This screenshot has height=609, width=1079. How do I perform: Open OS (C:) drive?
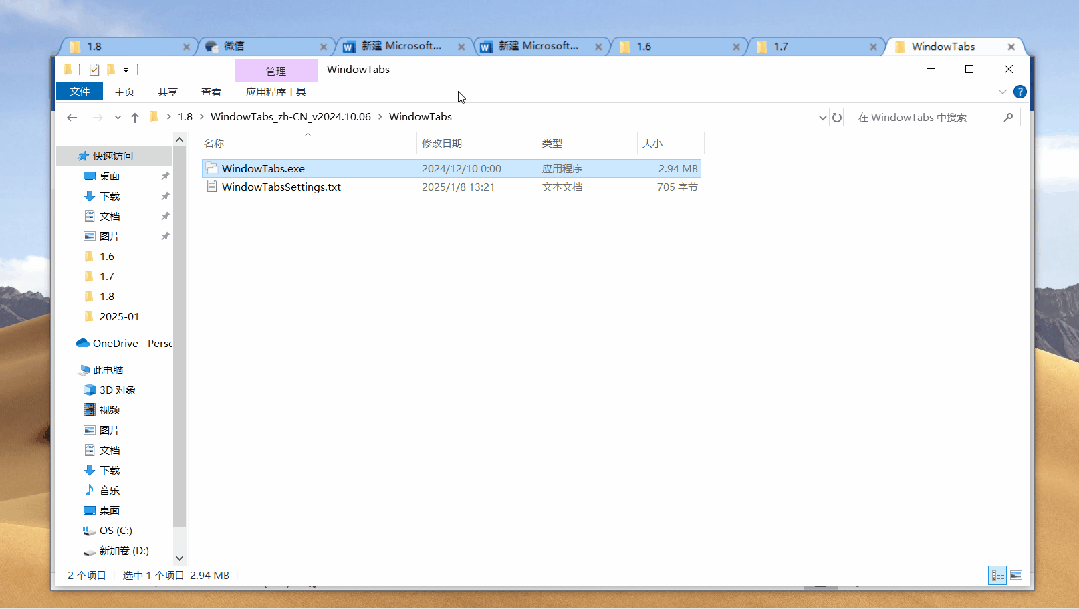pos(114,531)
